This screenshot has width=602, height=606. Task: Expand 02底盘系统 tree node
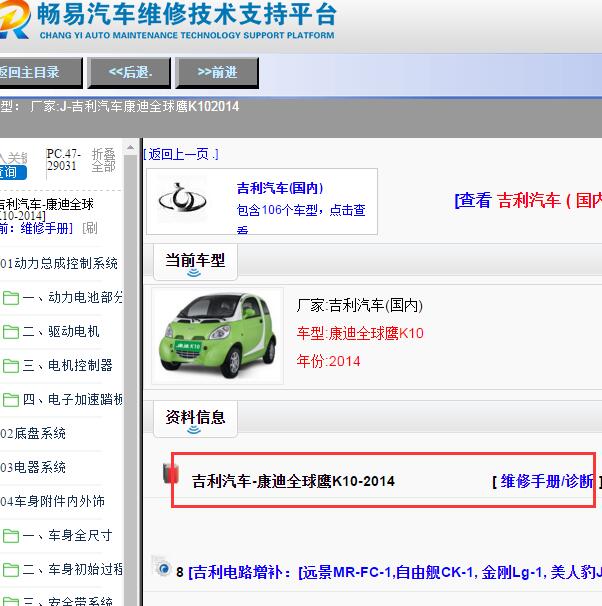pos(33,433)
